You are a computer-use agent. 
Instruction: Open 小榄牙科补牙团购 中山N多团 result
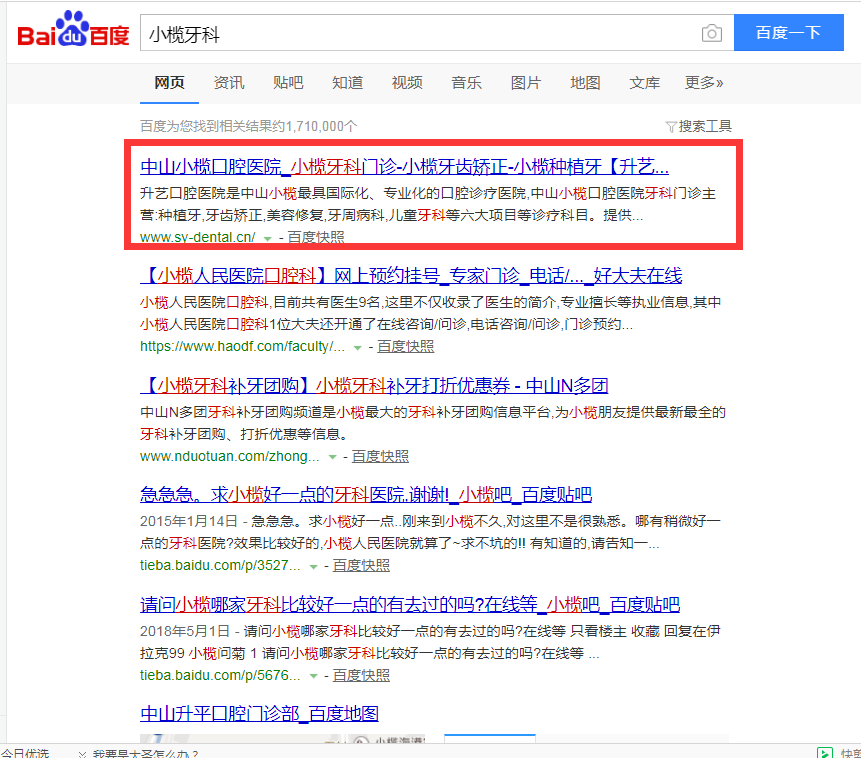point(374,385)
